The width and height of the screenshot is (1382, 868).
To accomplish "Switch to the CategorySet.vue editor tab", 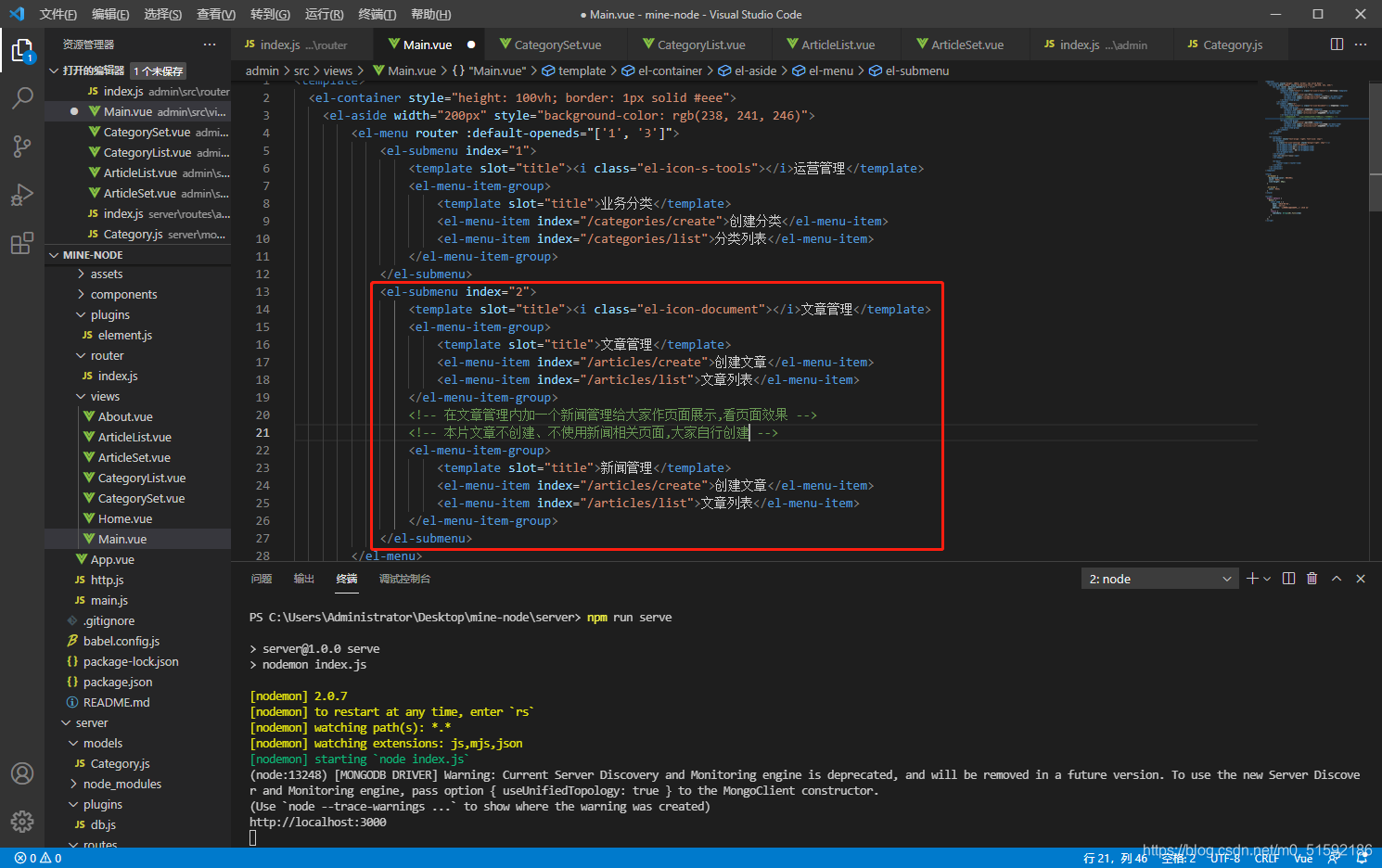I will (x=557, y=45).
